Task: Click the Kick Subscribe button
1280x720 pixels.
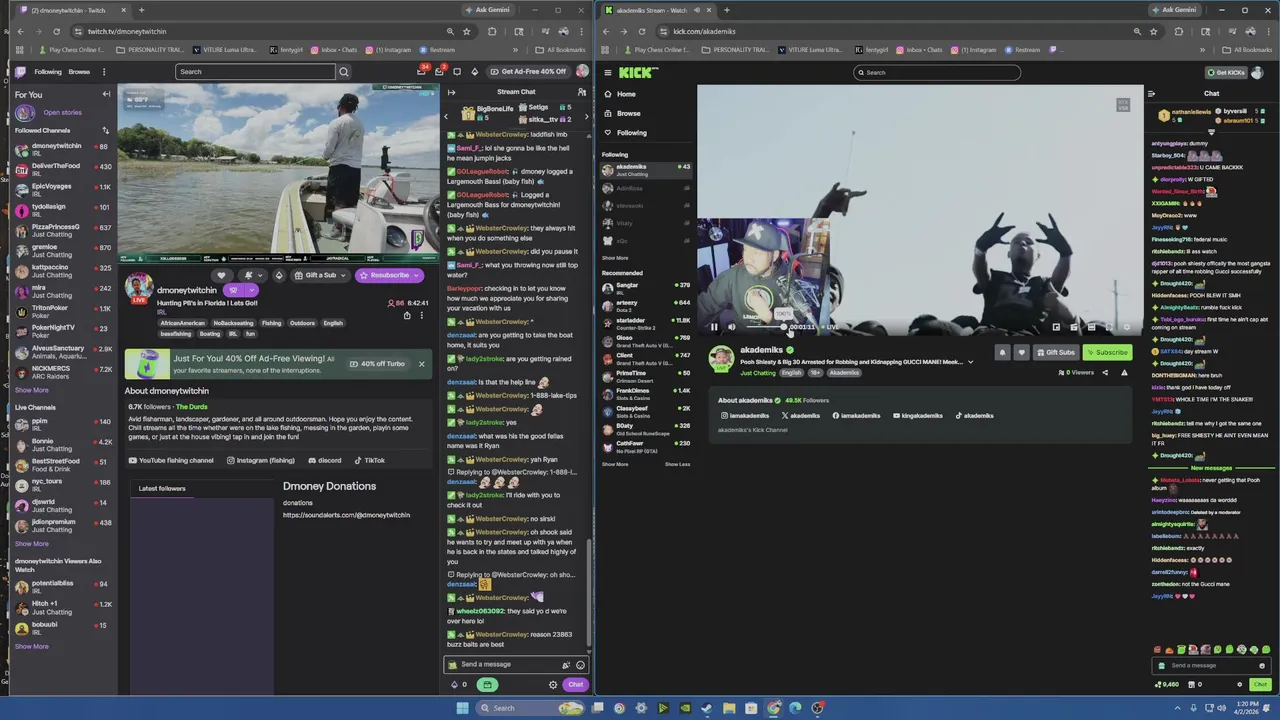Action: [x=1106, y=352]
